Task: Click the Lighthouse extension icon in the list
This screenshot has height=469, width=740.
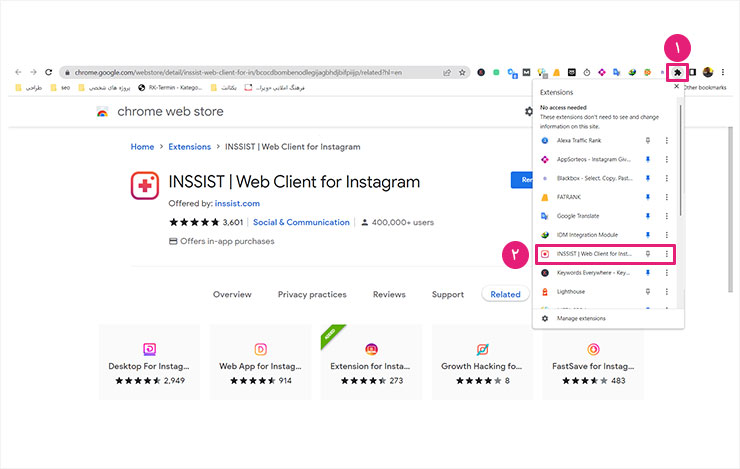Action: 545,292
